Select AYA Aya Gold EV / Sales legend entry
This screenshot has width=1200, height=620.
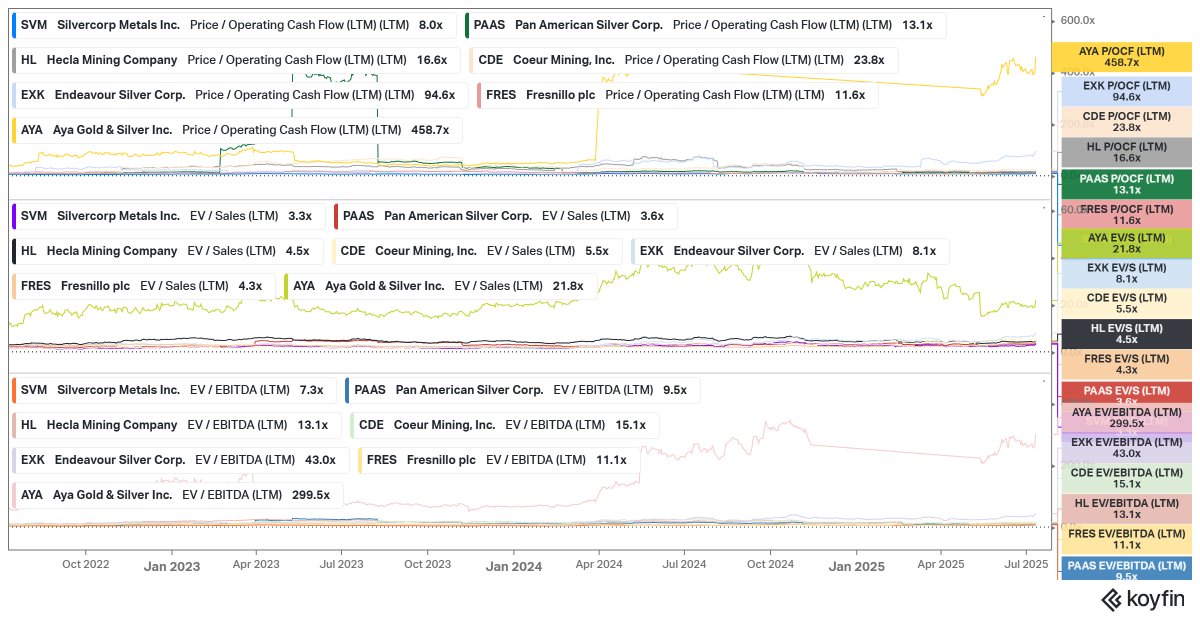click(x=440, y=285)
